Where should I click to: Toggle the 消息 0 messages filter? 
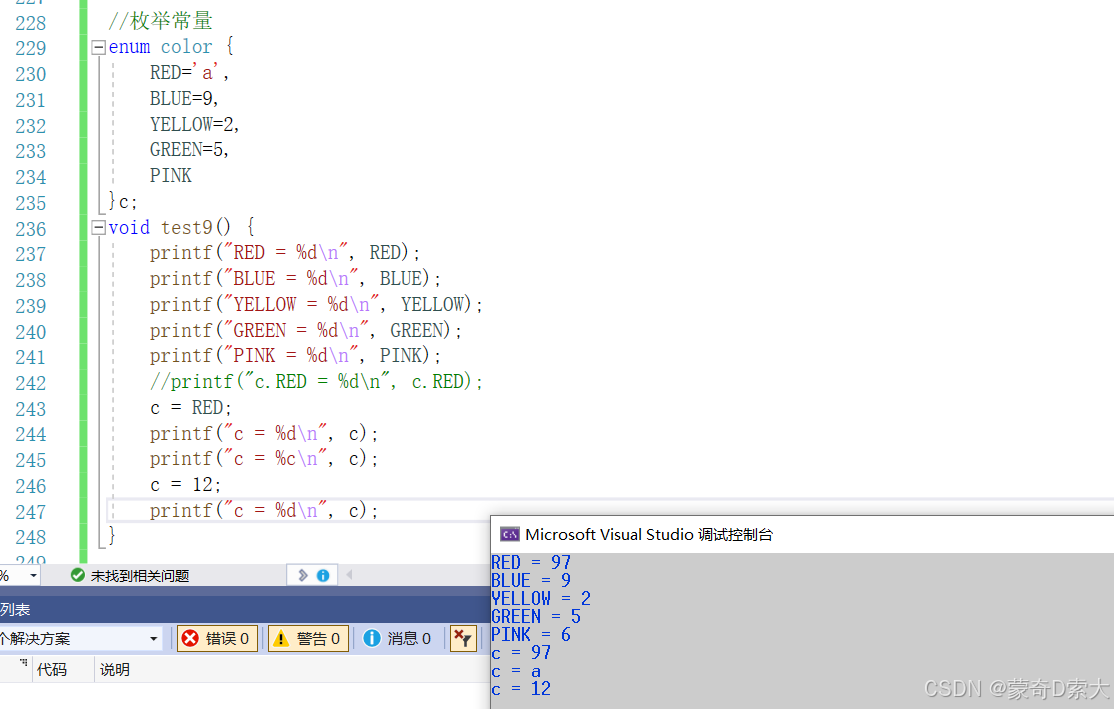[x=398, y=639]
